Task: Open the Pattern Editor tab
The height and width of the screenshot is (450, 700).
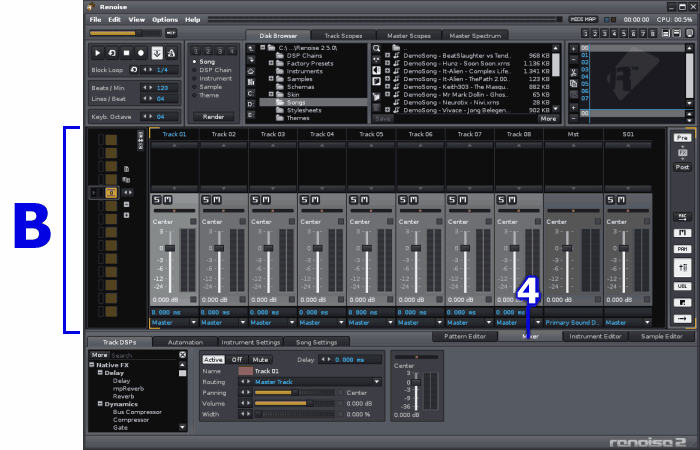Action: (x=465, y=337)
